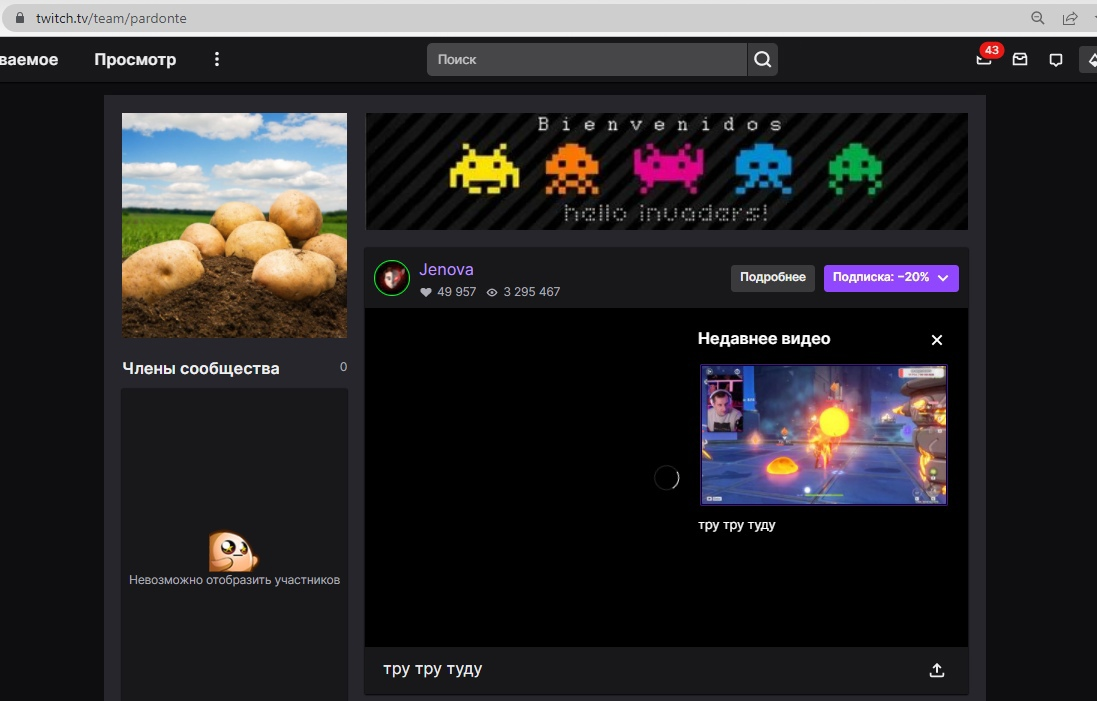The image size is (1097, 701).
Task: Open the partially visible Отслеживаемое tab
Action: [x=29, y=59]
